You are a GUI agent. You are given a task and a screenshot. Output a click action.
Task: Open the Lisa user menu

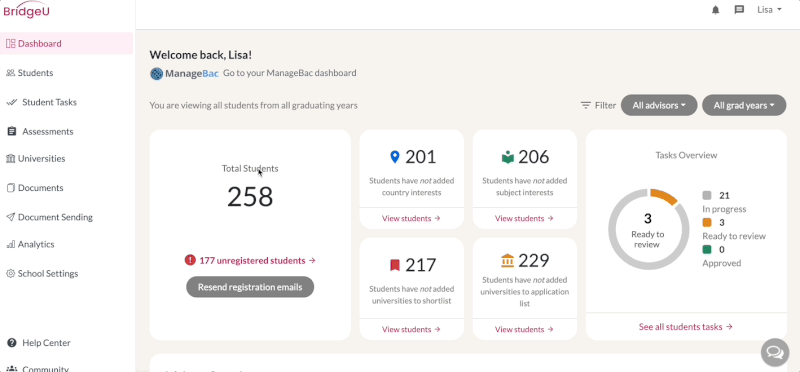[769, 10]
